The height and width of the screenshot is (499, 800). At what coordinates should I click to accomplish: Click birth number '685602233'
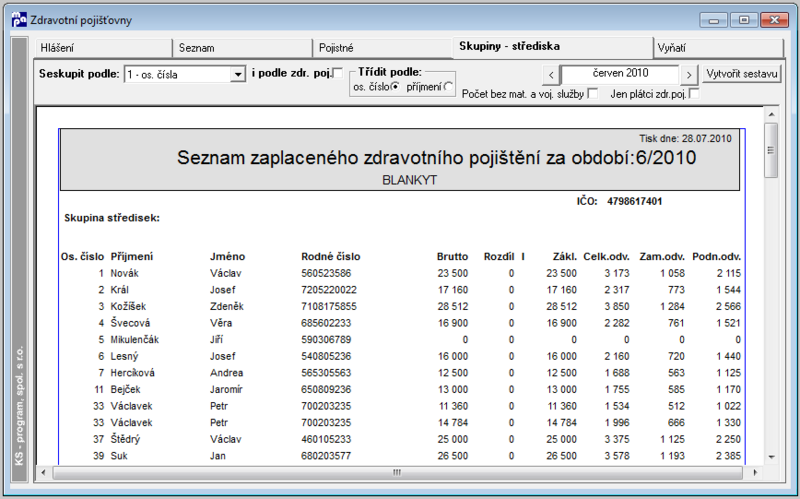pyautogui.click(x=326, y=323)
